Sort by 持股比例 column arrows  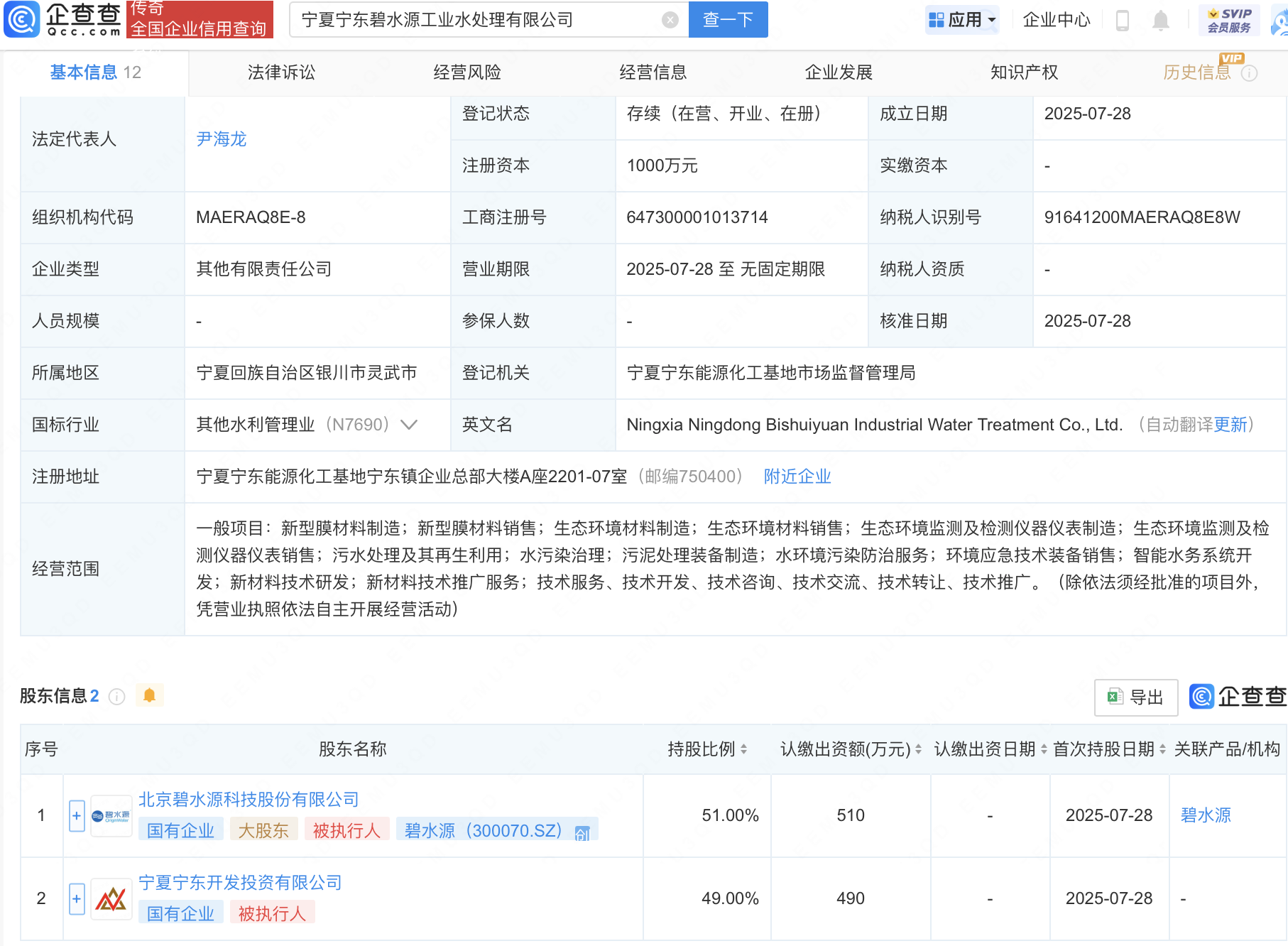743,749
